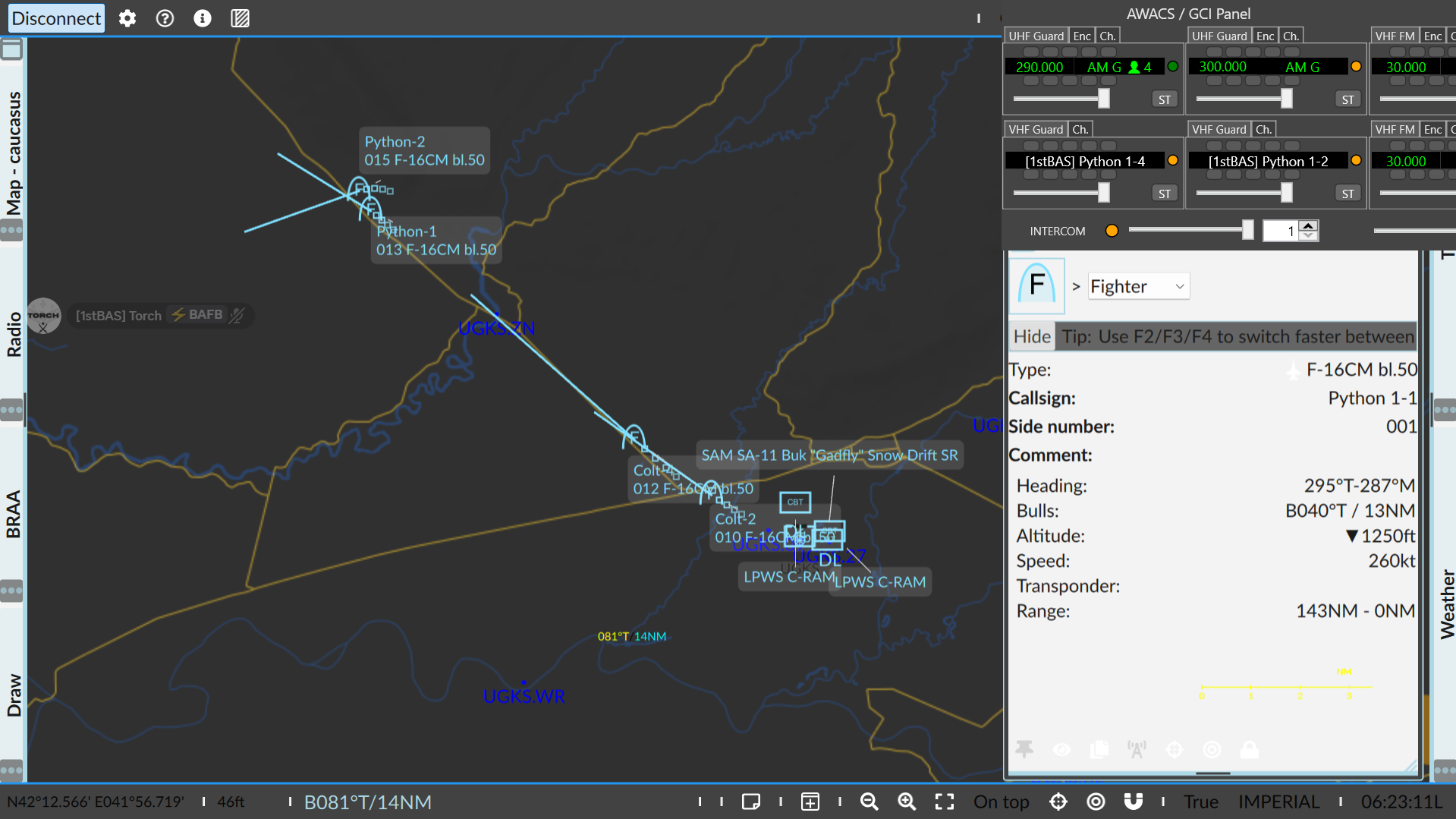Select the antenna broadcast icon in unit panel
1456x819 pixels.
1137,749
